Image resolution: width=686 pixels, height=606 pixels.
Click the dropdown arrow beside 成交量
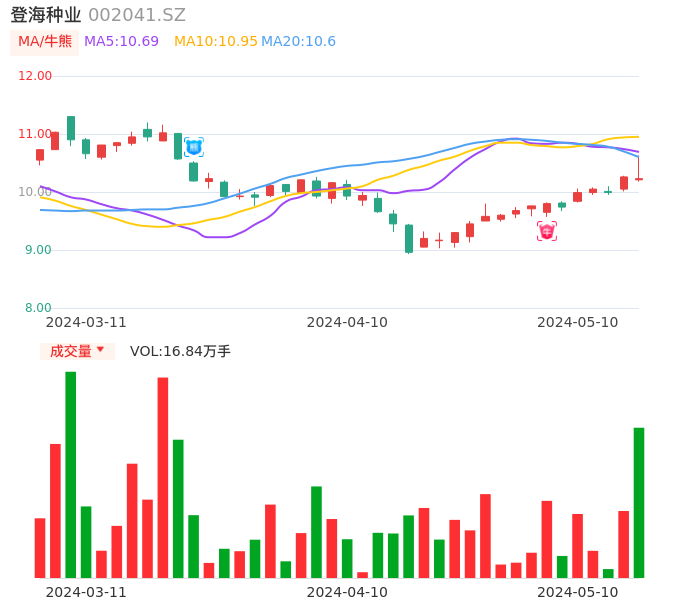(100, 350)
